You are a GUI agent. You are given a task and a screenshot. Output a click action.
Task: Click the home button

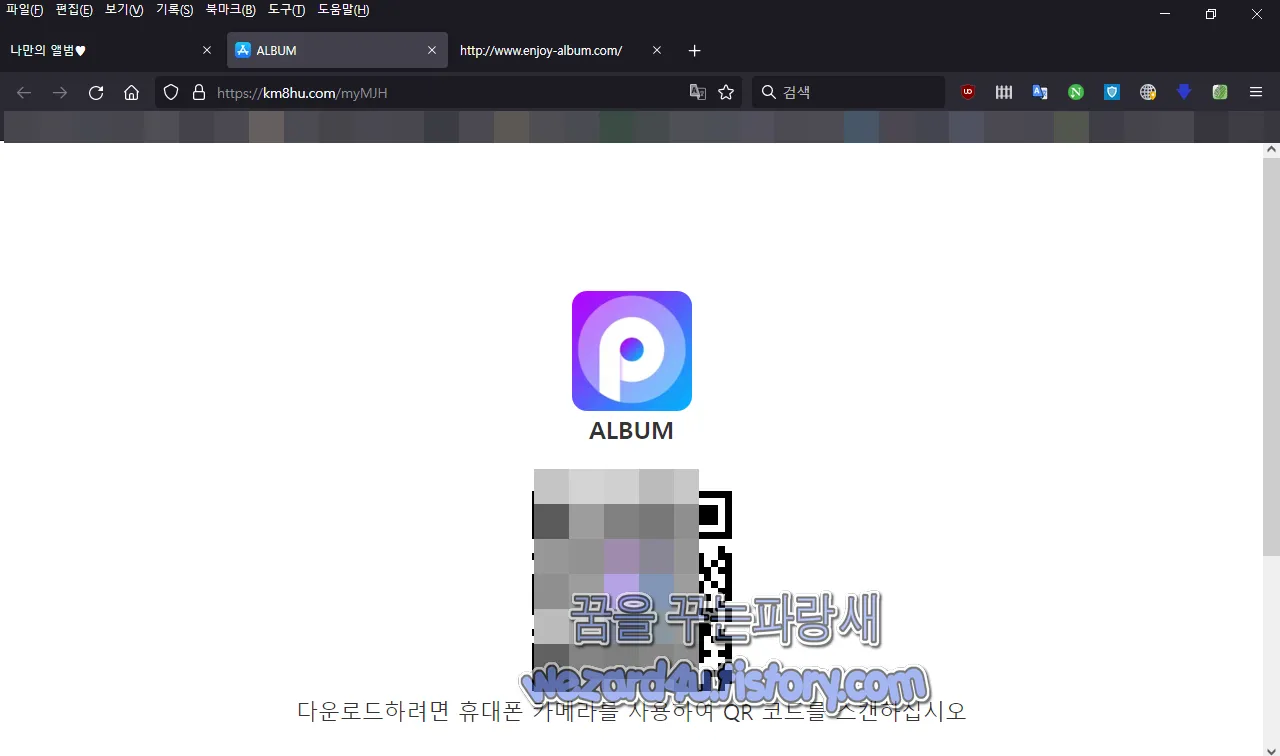131,92
